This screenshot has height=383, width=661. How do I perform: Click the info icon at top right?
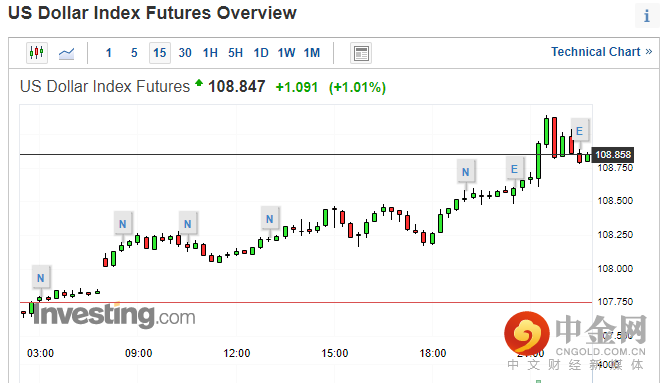point(647,16)
